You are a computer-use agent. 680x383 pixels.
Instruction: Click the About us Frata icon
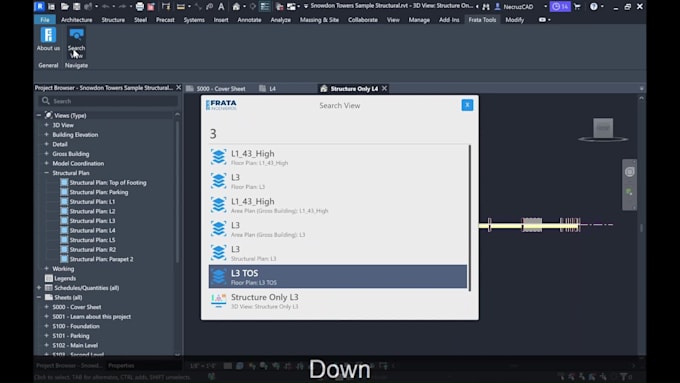tap(48, 39)
